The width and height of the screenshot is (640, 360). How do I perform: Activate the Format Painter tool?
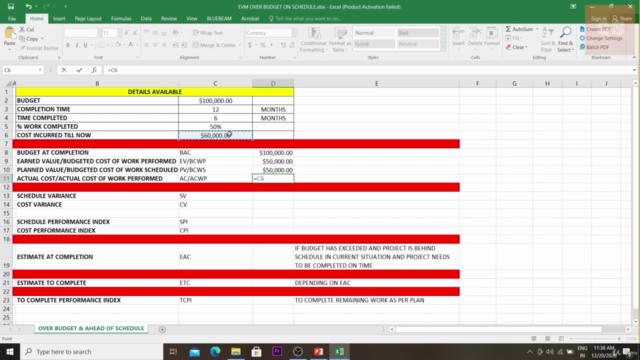39,48
